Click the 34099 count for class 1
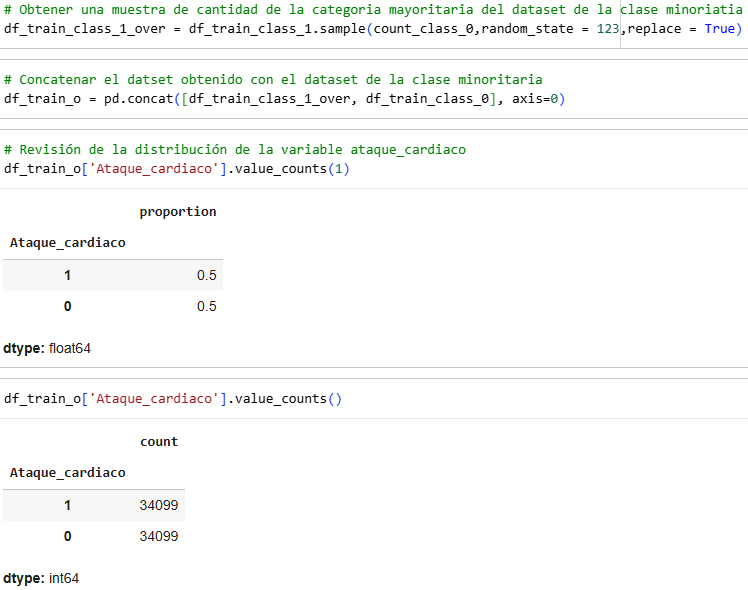 pyautogui.click(x=158, y=505)
